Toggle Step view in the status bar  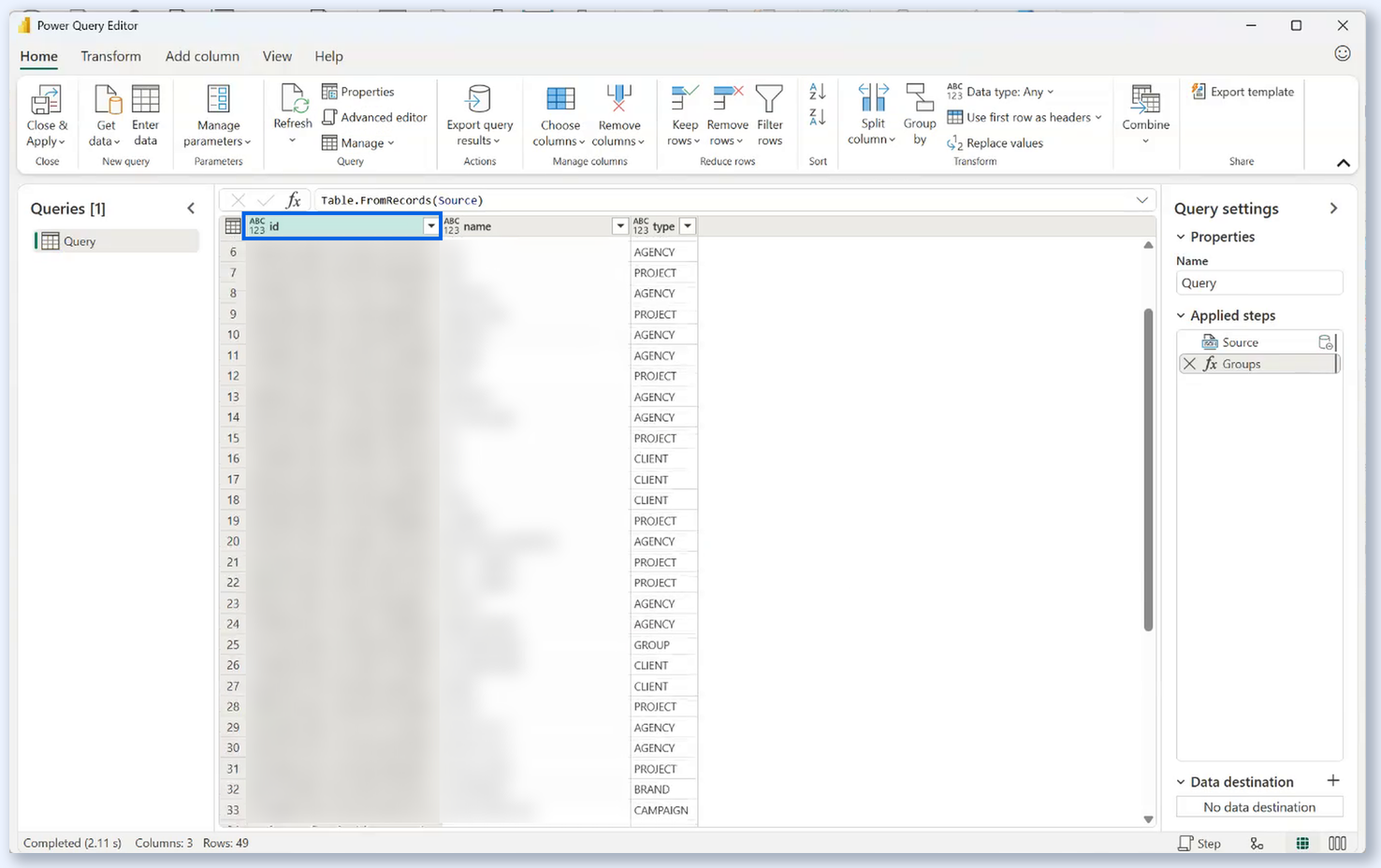pyautogui.click(x=1199, y=843)
